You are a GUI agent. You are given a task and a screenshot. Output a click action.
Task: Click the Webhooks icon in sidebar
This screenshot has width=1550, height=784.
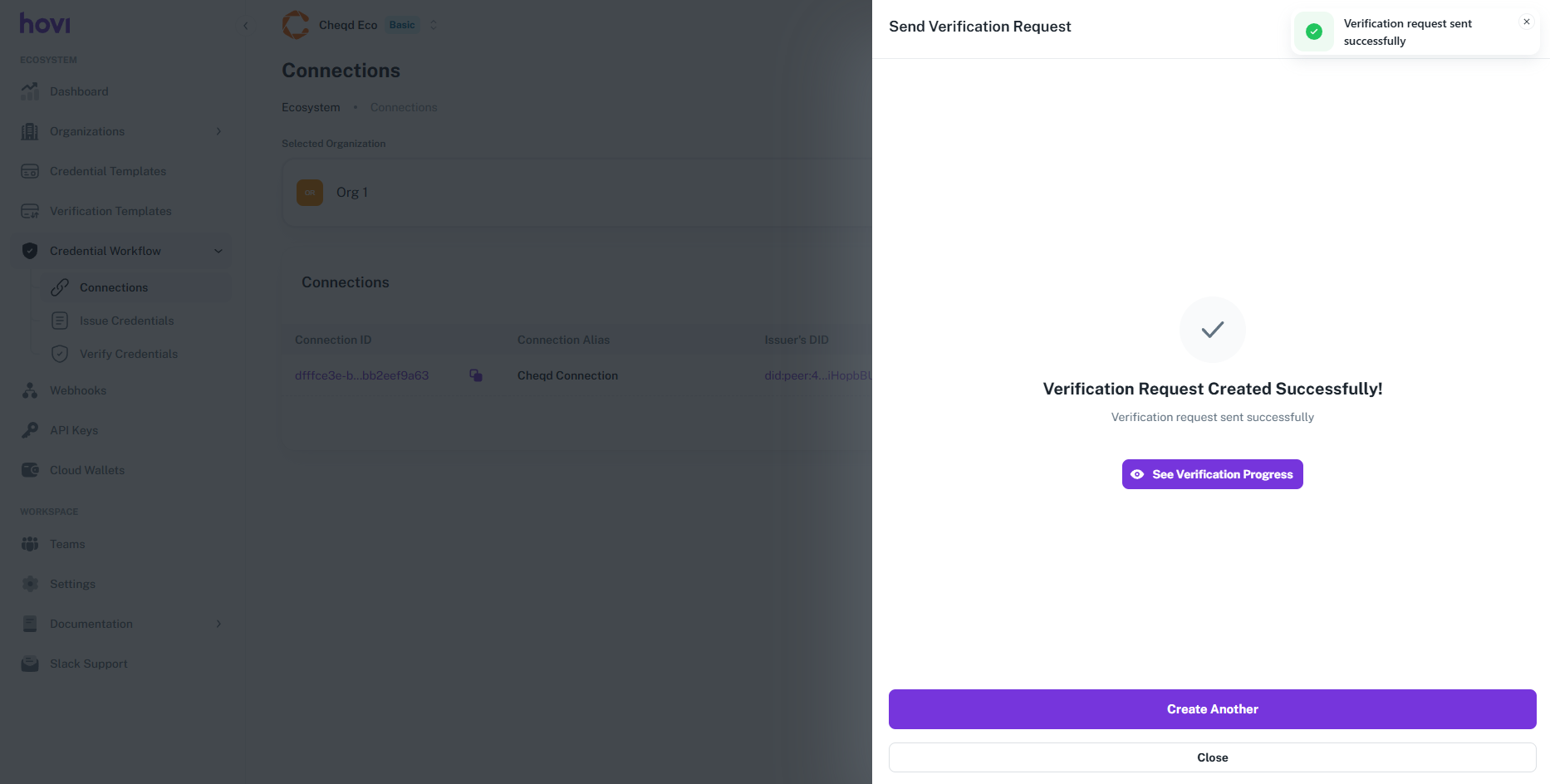(30, 390)
